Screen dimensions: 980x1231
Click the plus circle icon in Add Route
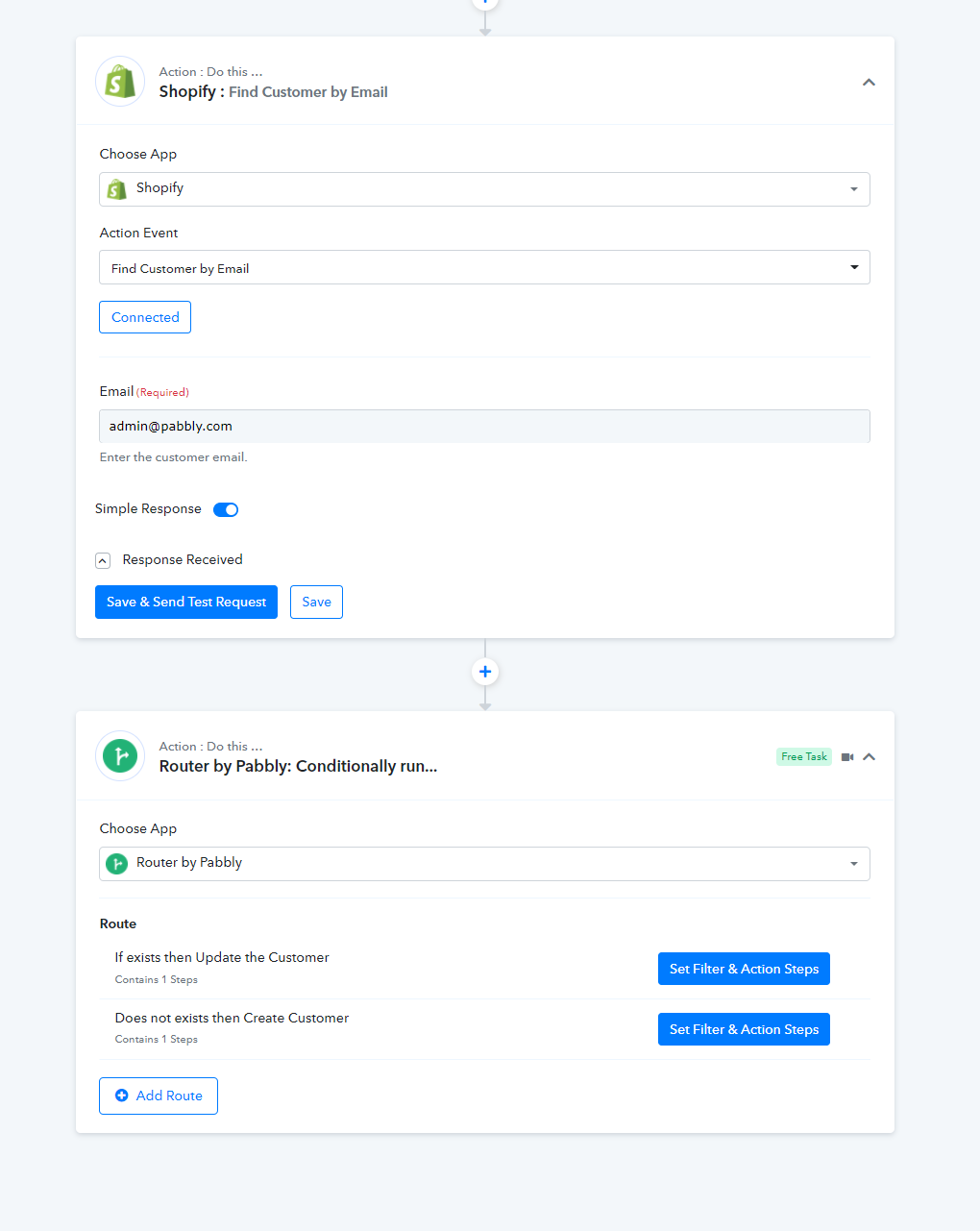click(x=122, y=1096)
